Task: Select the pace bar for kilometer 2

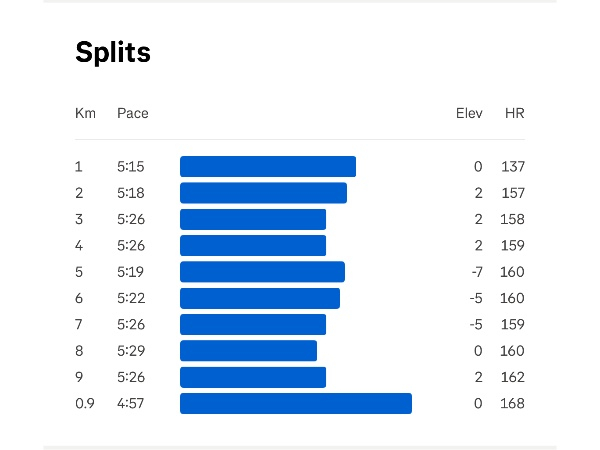Action: (263, 193)
